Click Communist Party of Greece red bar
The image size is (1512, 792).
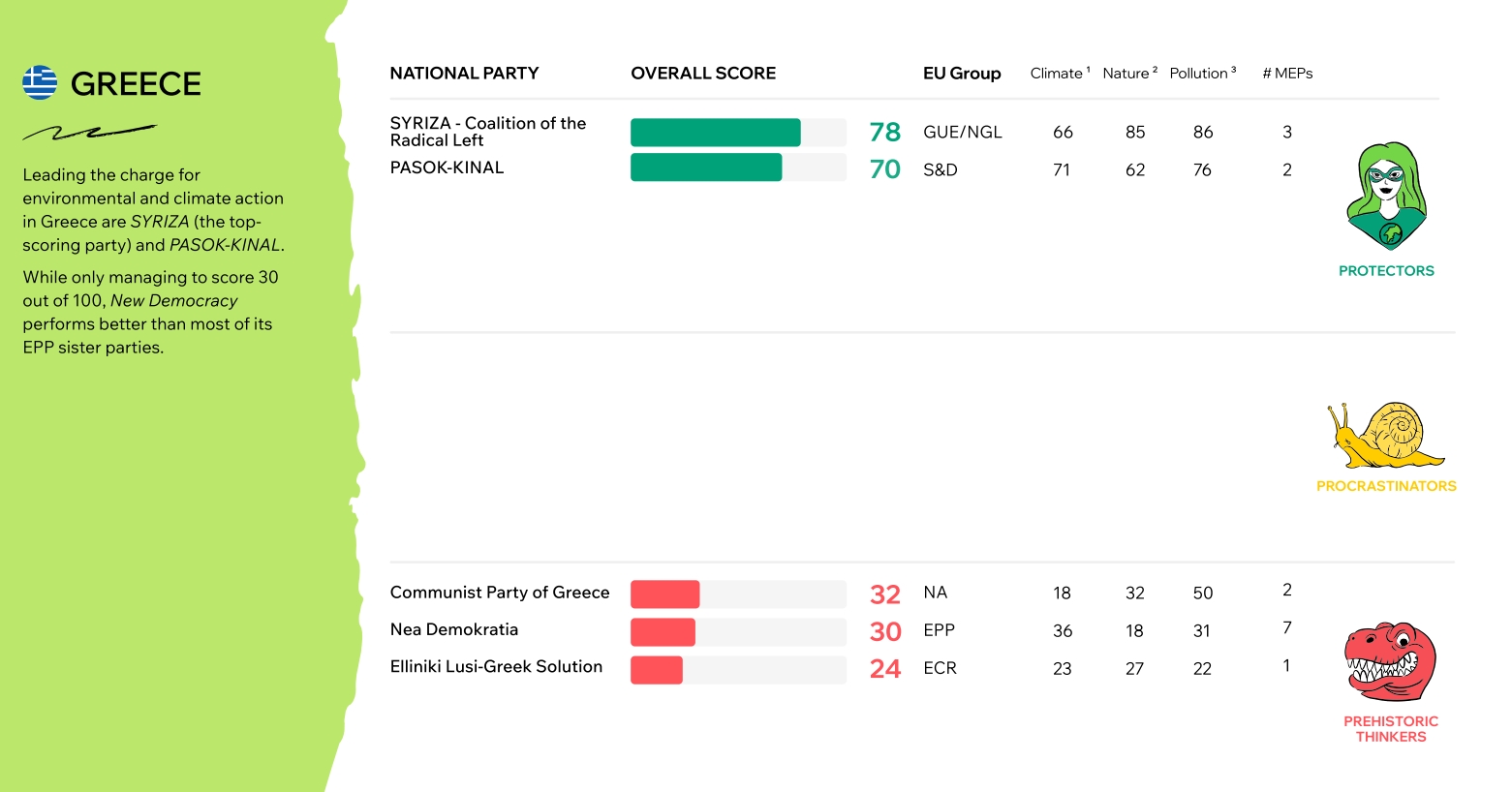664,594
